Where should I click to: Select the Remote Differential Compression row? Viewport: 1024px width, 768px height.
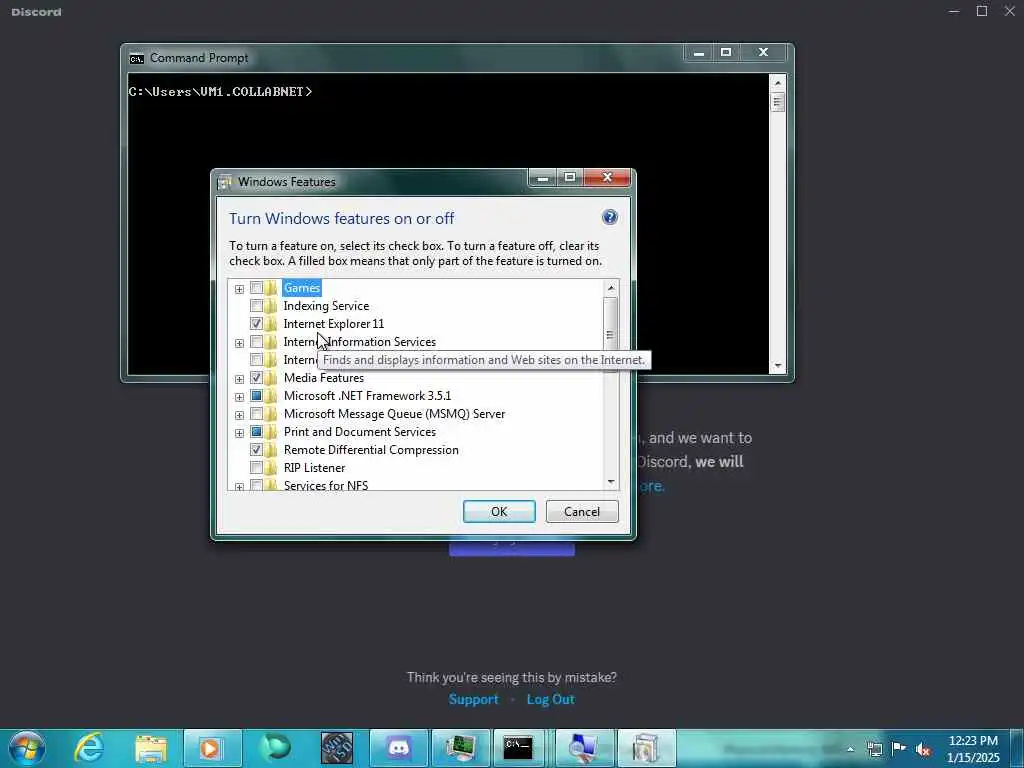tap(371, 450)
